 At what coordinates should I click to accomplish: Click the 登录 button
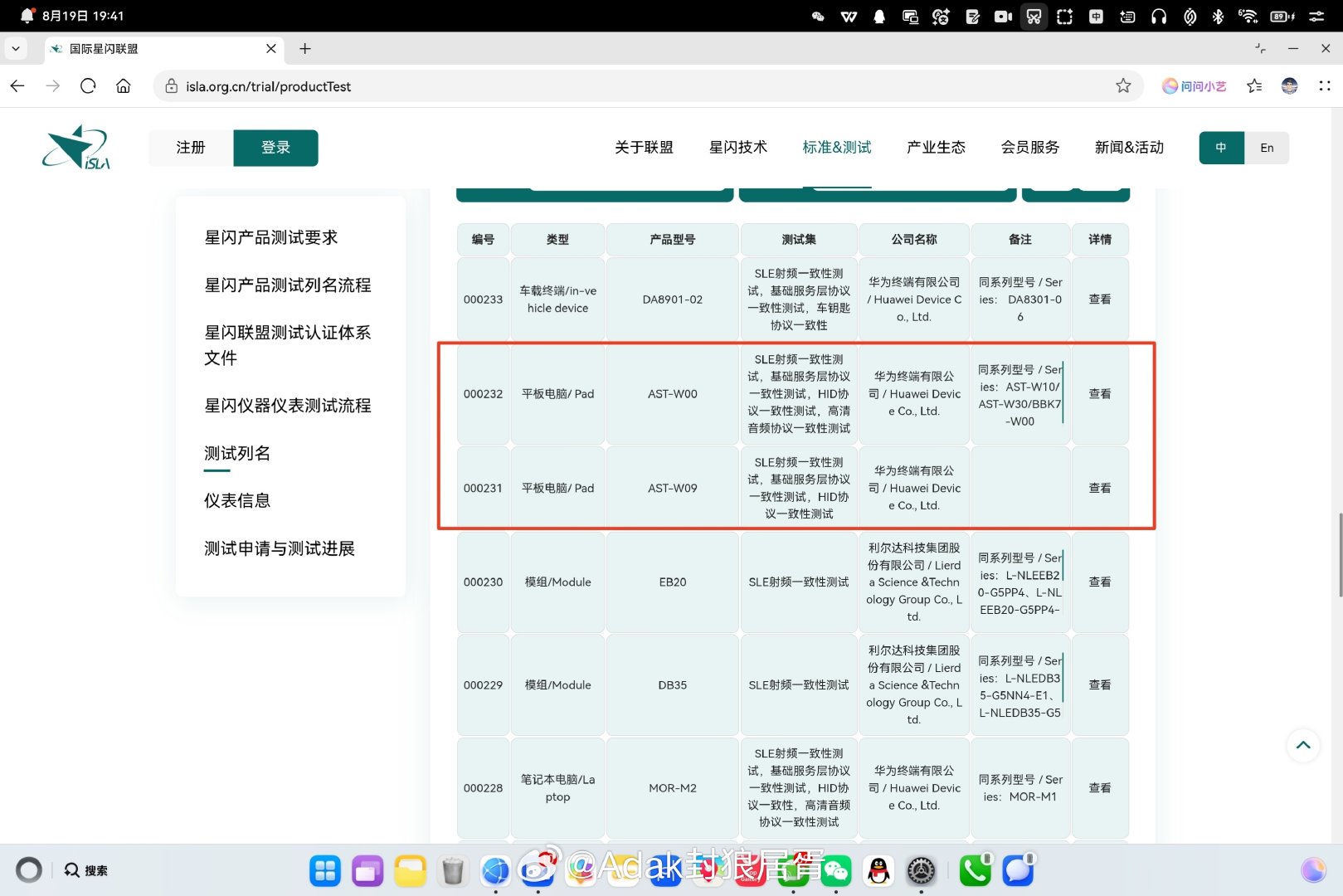[x=276, y=148]
